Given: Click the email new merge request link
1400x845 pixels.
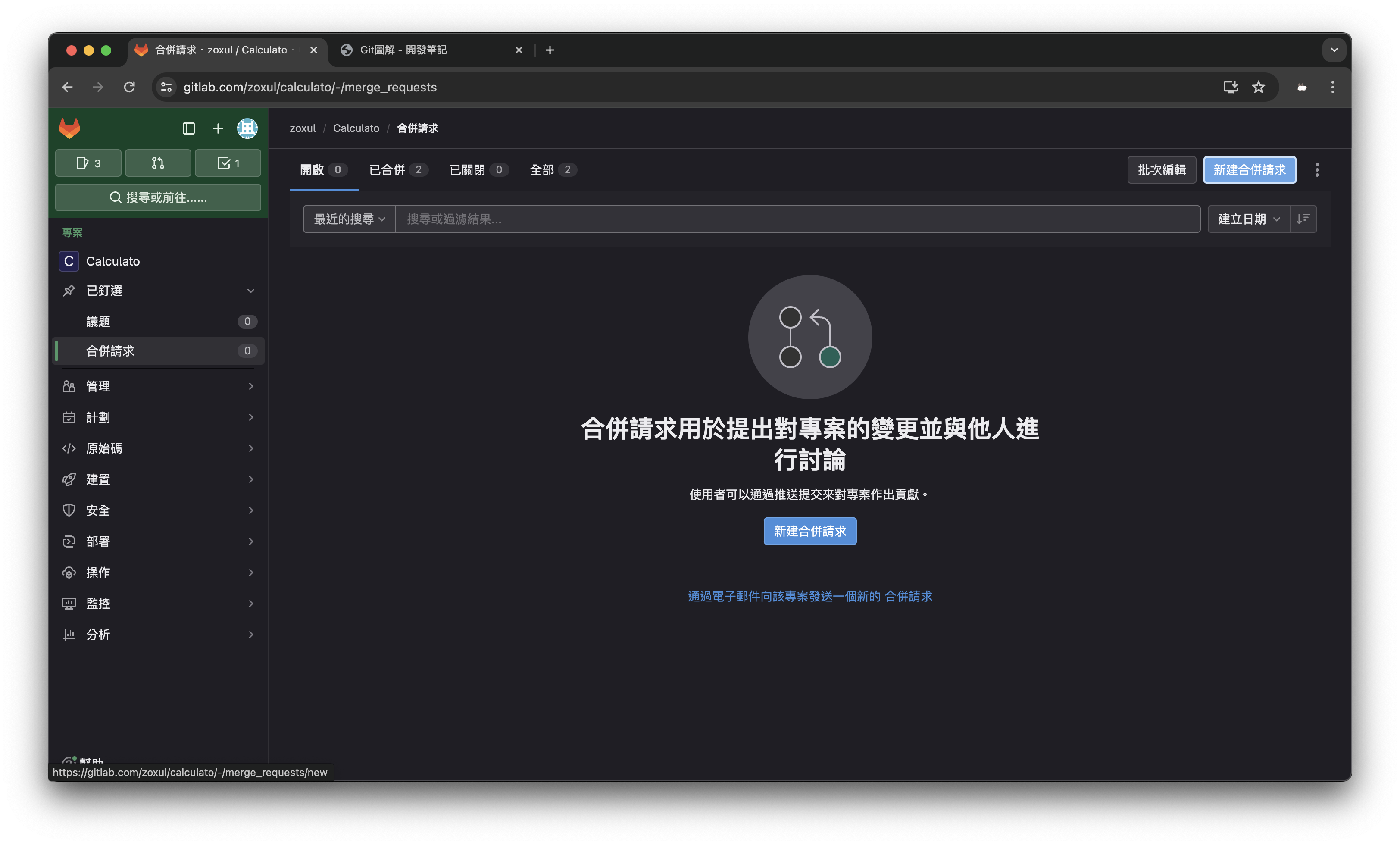Looking at the screenshot, I should [809, 596].
